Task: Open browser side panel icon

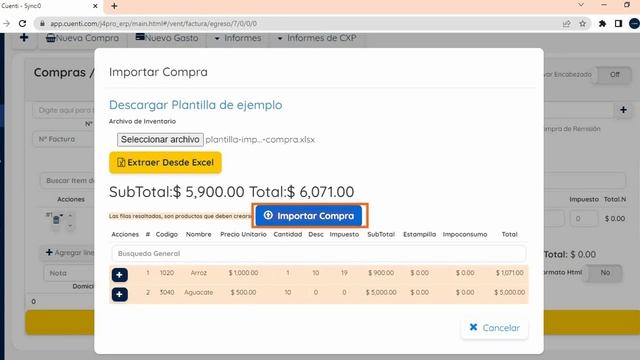Action: coord(618,24)
